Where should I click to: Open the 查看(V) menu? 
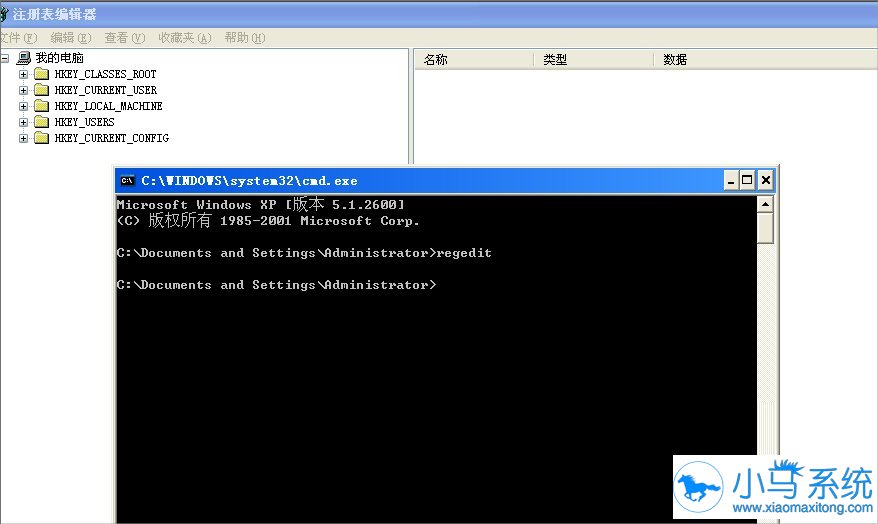click(124, 38)
